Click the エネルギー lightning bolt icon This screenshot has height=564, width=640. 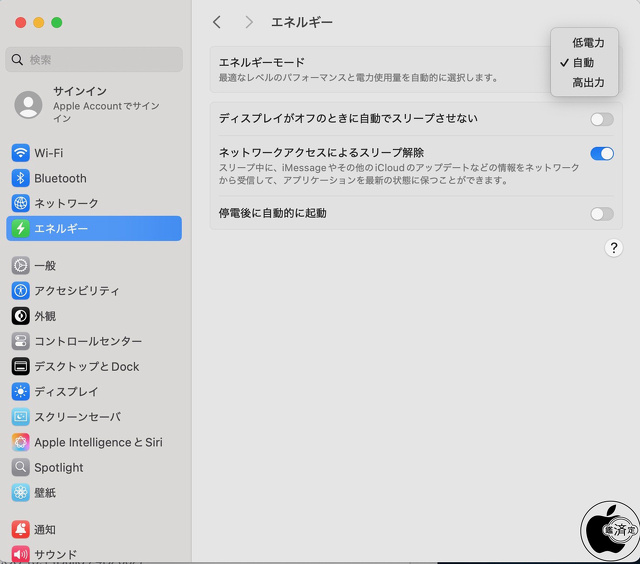point(20,229)
